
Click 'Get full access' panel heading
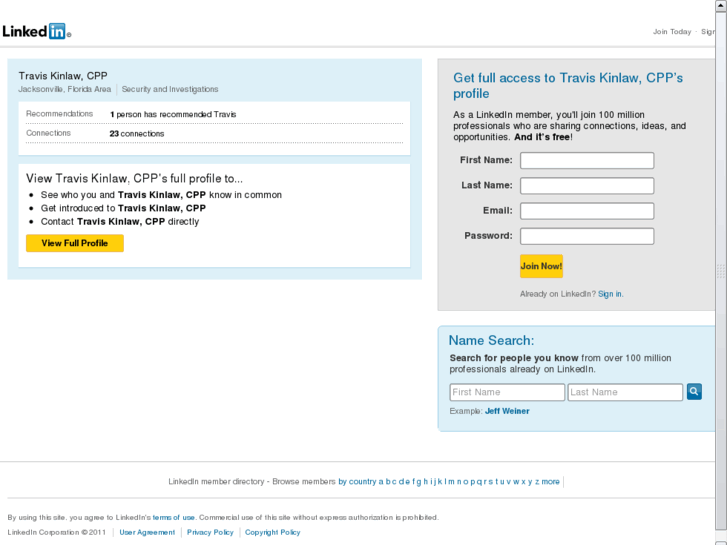point(568,85)
